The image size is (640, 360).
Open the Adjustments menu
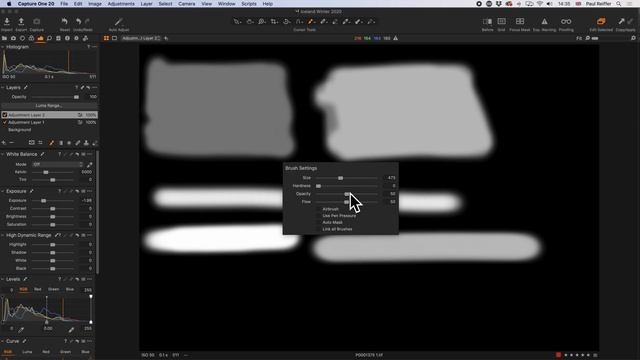tap(121, 4)
